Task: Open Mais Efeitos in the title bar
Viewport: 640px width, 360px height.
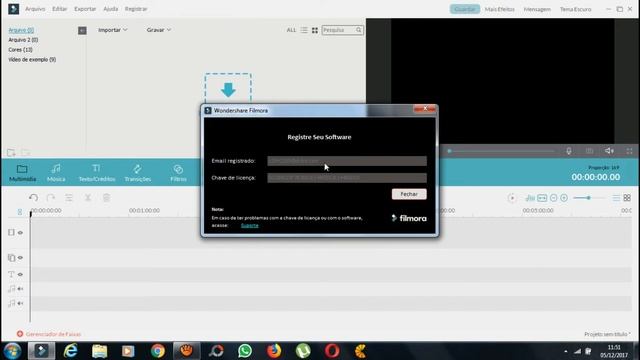Action: [x=500, y=9]
